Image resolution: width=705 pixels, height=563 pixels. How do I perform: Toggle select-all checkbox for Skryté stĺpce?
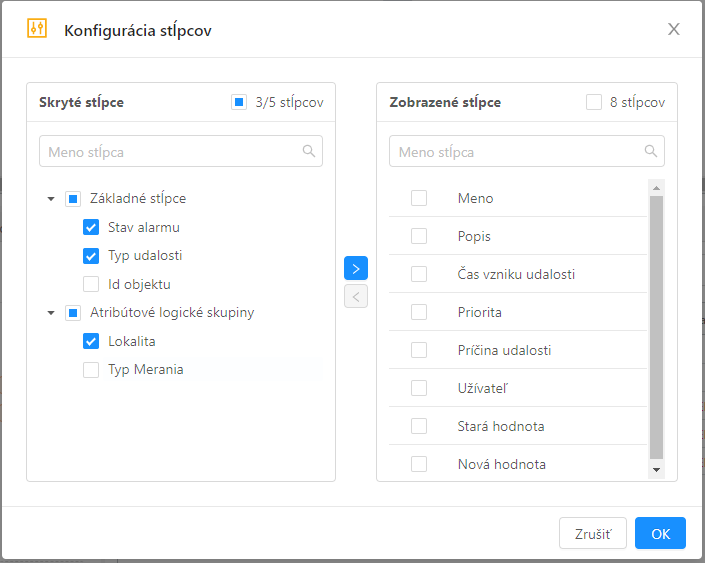pyautogui.click(x=239, y=102)
